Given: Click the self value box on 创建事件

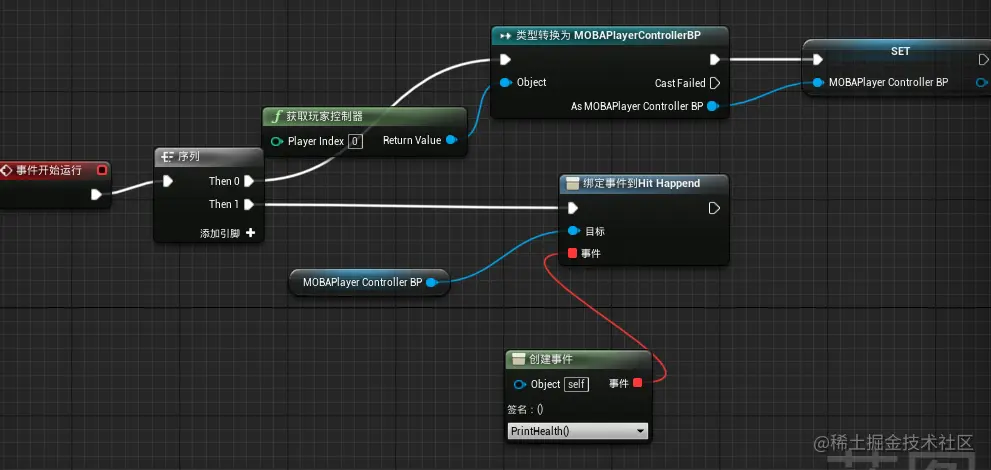Looking at the screenshot, I should 576,384.
